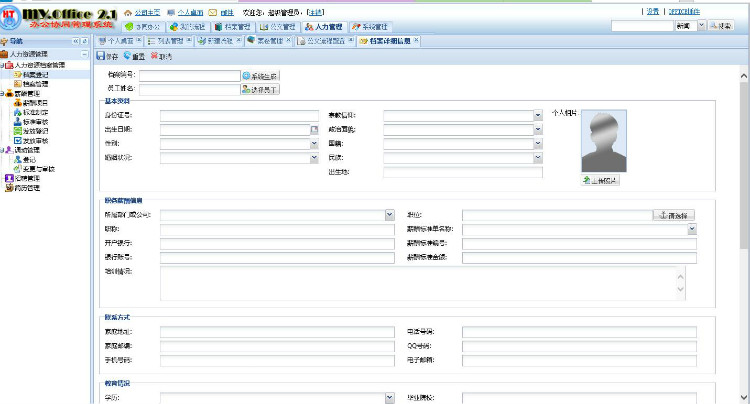This screenshot has height=404, width=750.
Task: Switch to 系统管理 main module tab
Action: pyautogui.click(x=370, y=27)
